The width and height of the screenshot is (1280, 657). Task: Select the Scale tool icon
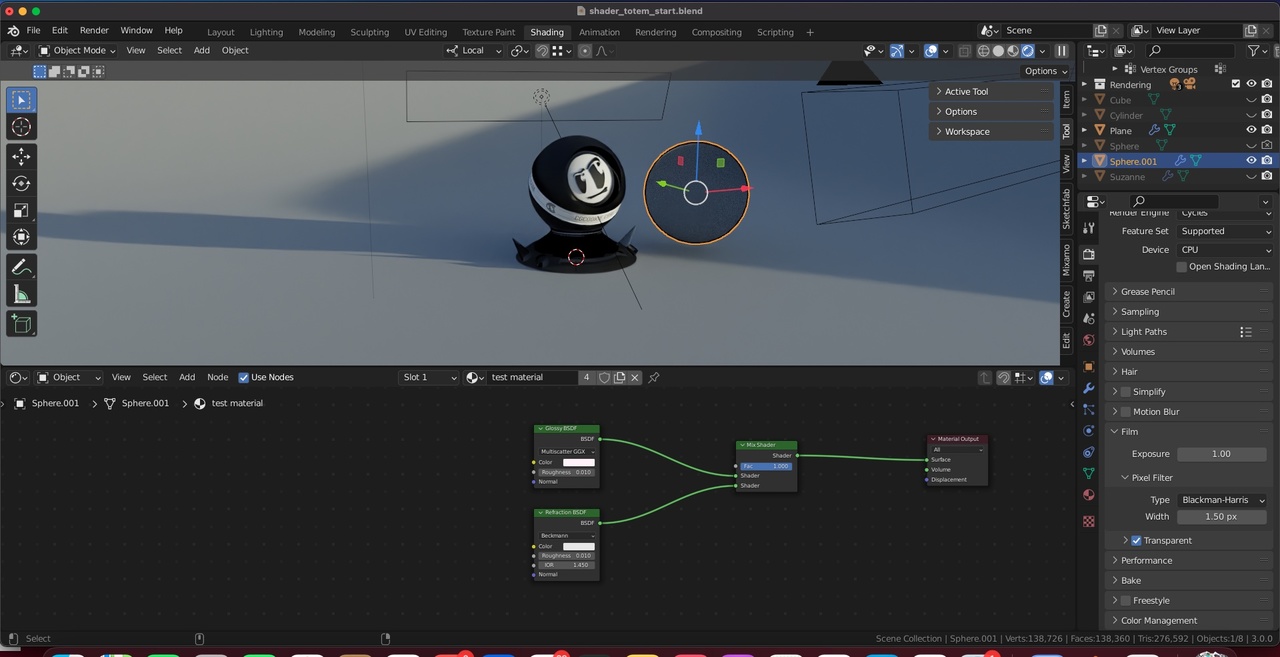[21, 210]
